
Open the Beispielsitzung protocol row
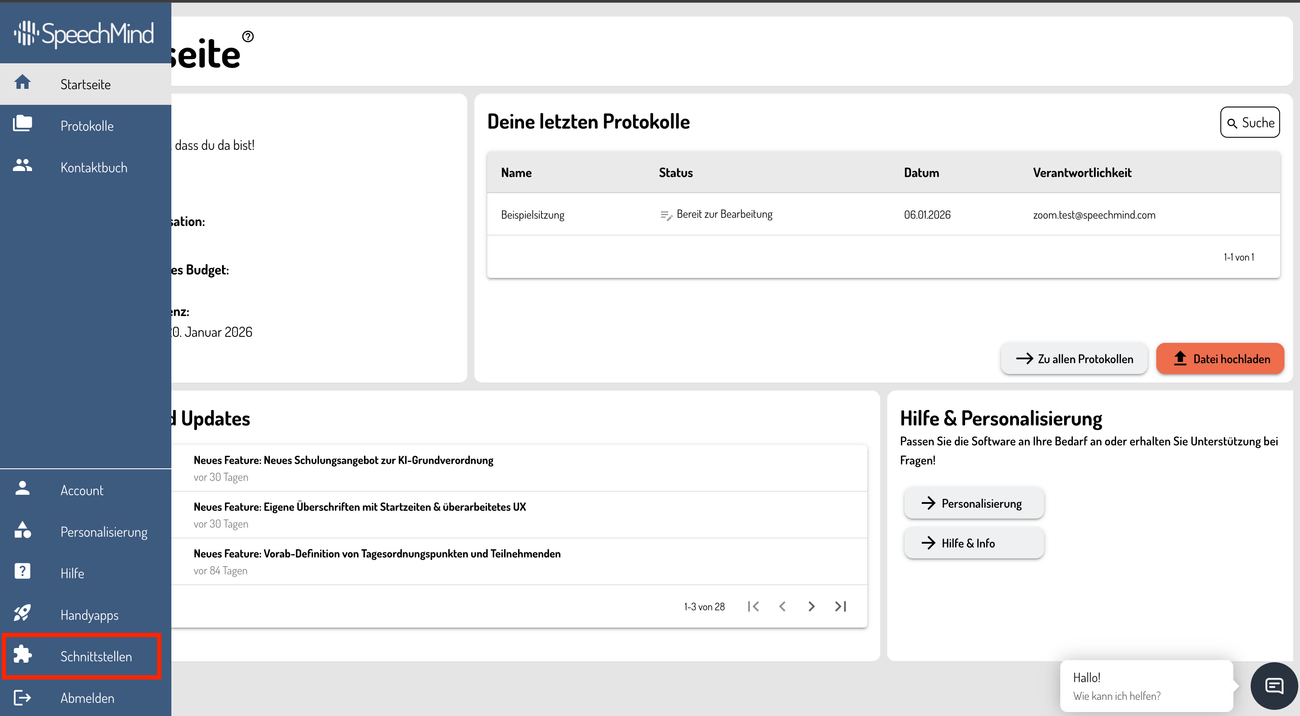532,215
